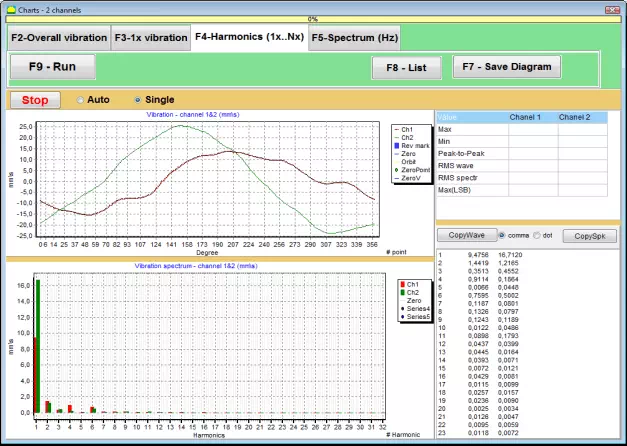Choose the Single radio option
The width and height of the screenshot is (627, 446).
tap(154, 100)
